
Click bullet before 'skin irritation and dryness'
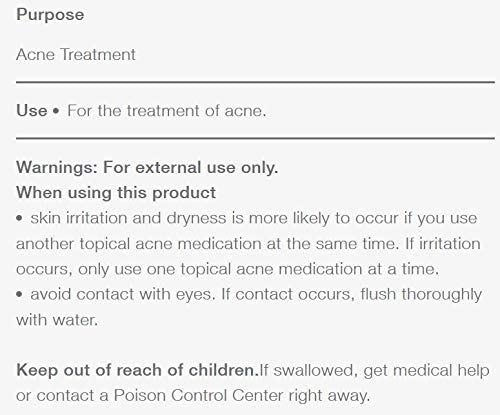20,219
